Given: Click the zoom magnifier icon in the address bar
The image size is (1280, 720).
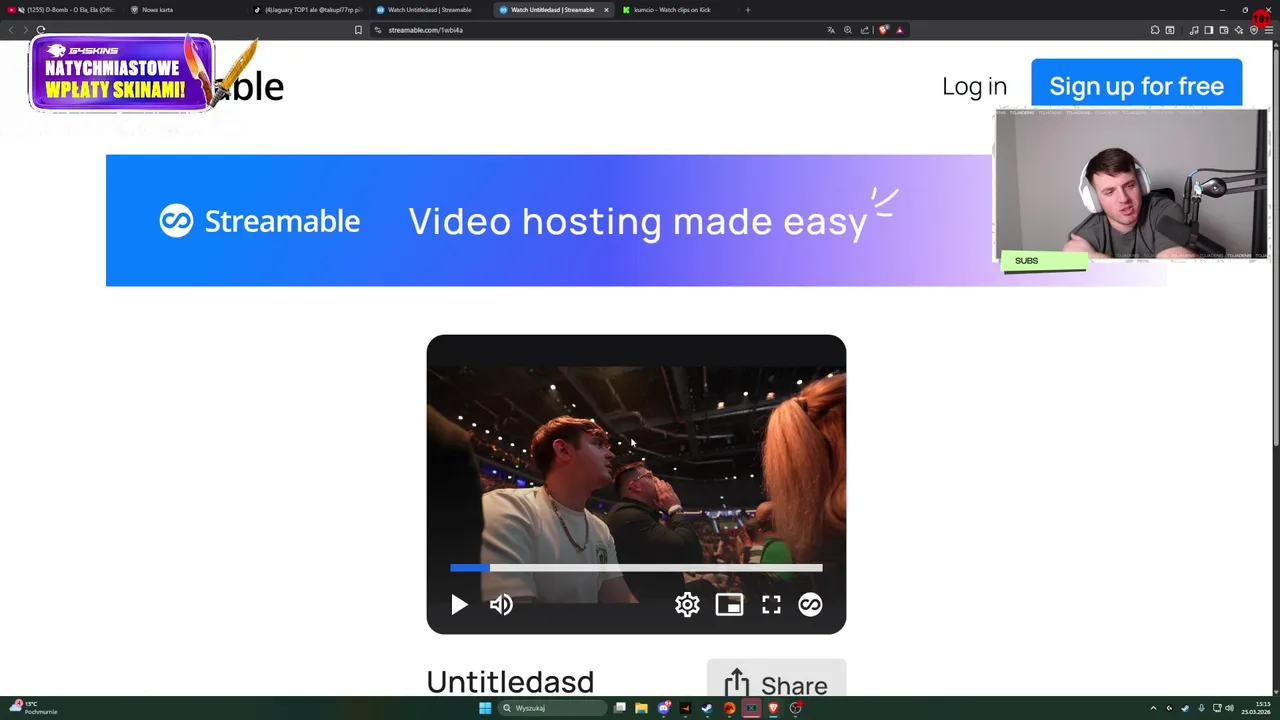Looking at the screenshot, I should pyautogui.click(x=848, y=30).
